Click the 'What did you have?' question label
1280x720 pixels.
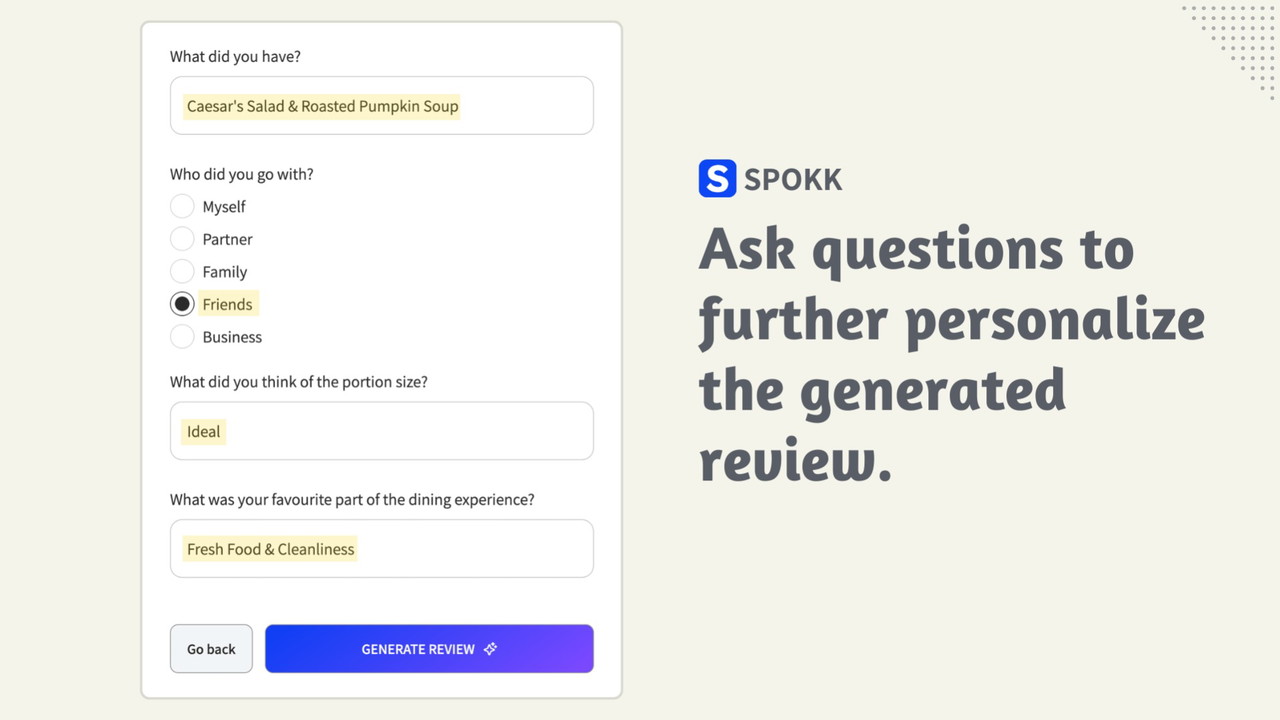[235, 57]
